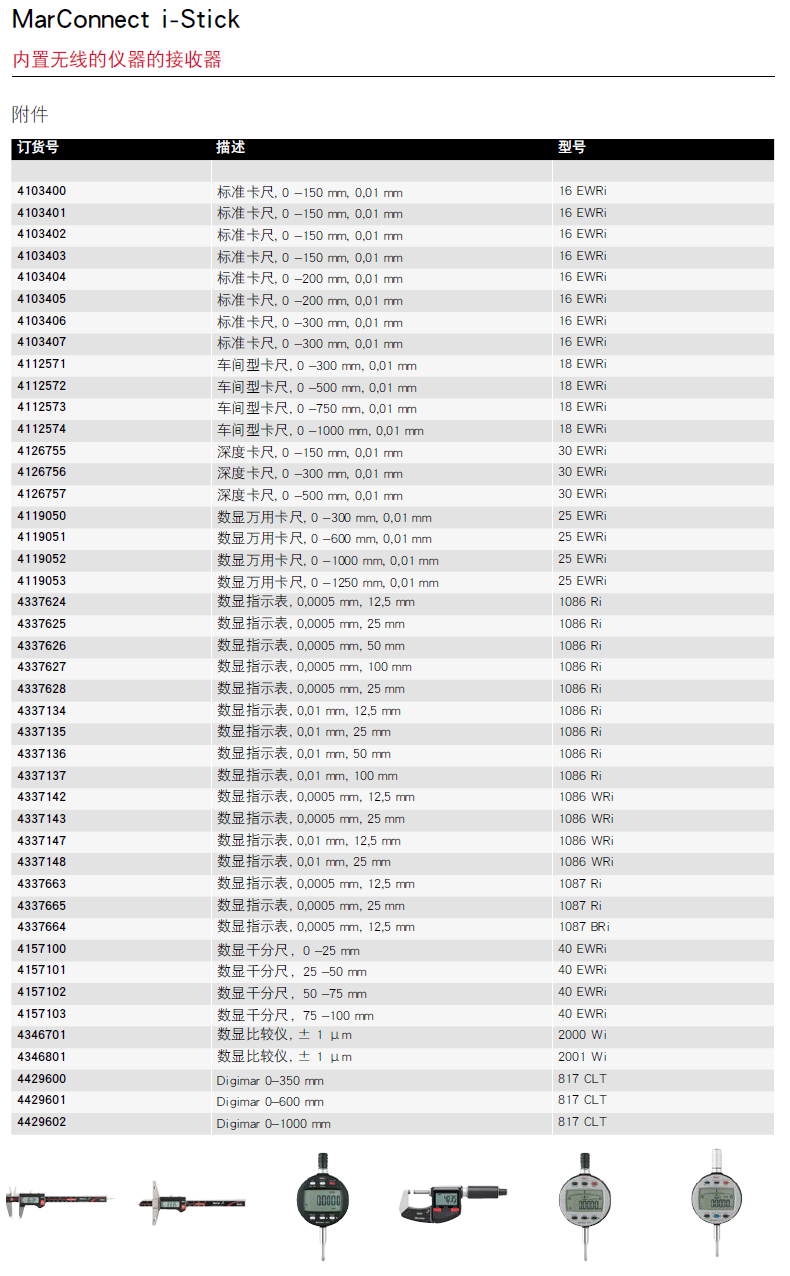Click the 订货号 column header

tap(38, 148)
